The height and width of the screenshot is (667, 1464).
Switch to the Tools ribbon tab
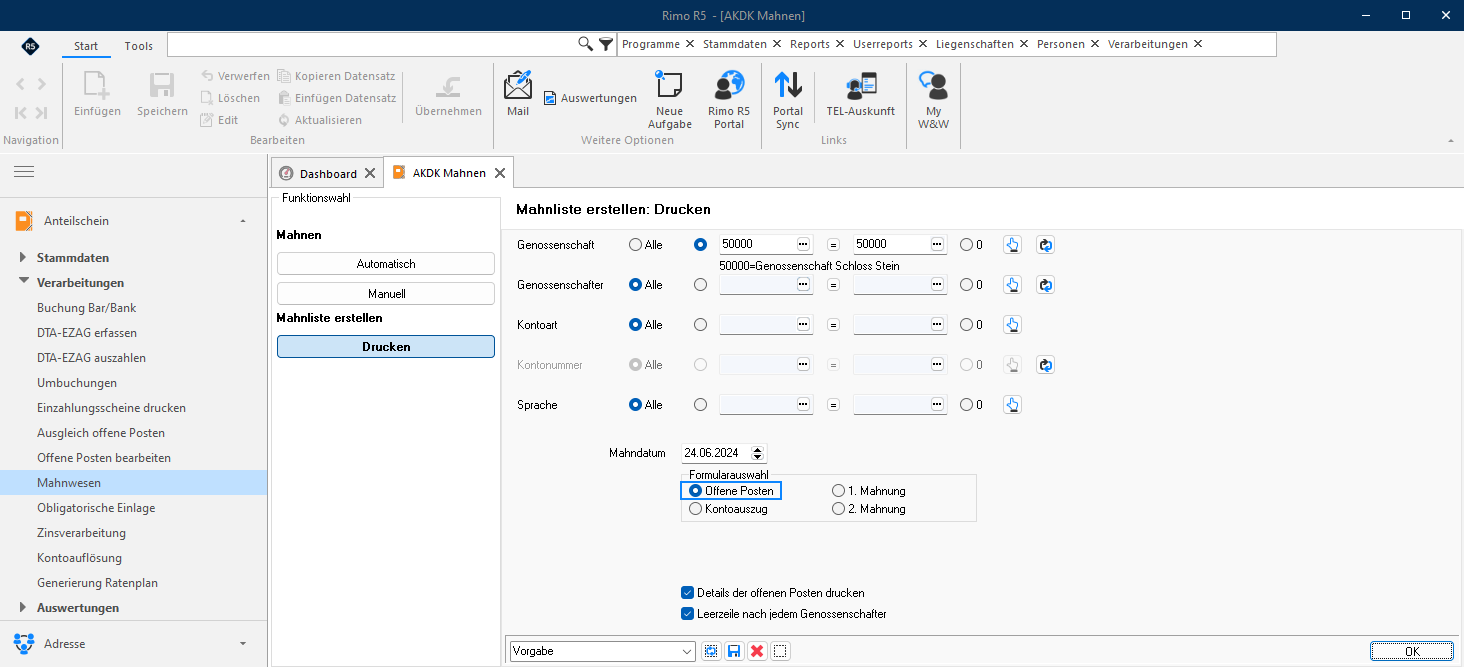139,46
